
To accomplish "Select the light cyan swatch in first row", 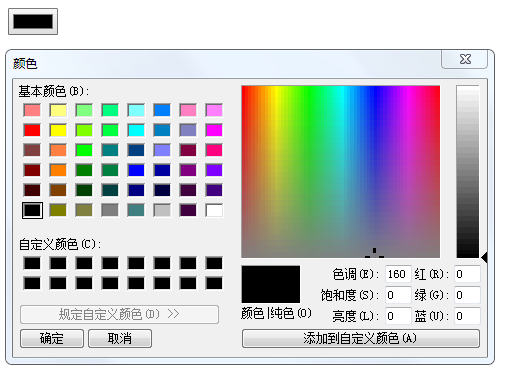I will (x=136, y=110).
